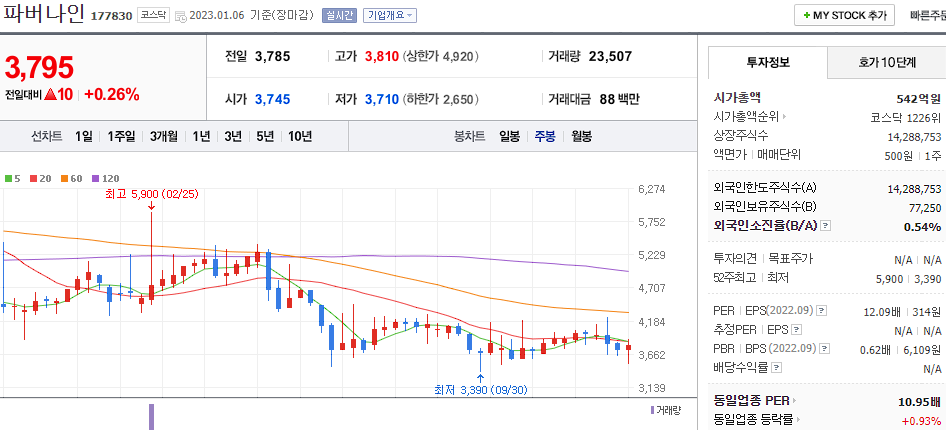Click the orange 60-day moving average legend marker

click(65, 179)
